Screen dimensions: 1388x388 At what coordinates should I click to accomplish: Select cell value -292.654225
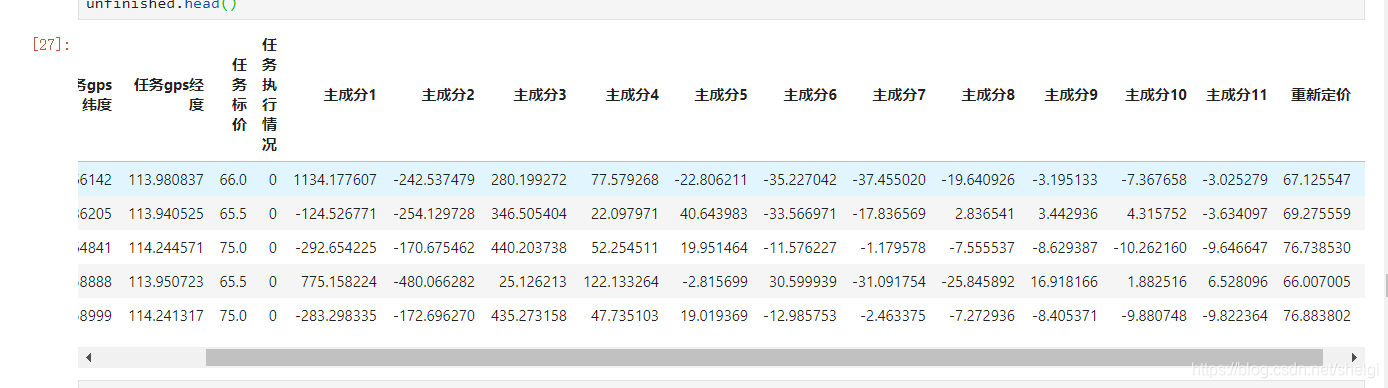(336, 248)
